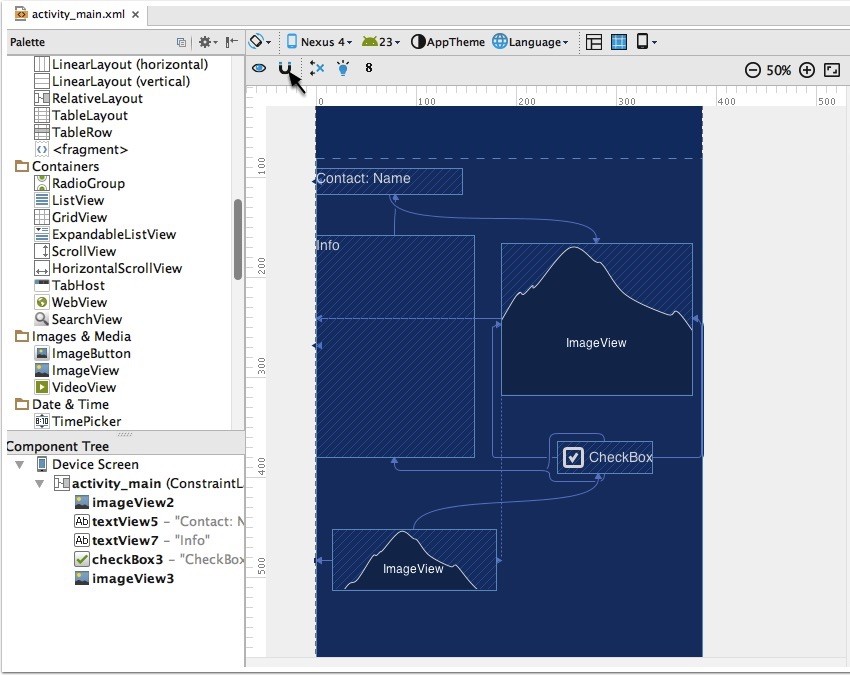
Task: Select bottom ImageView on blueprint
Action: pyautogui.click(x=414, y=560)
